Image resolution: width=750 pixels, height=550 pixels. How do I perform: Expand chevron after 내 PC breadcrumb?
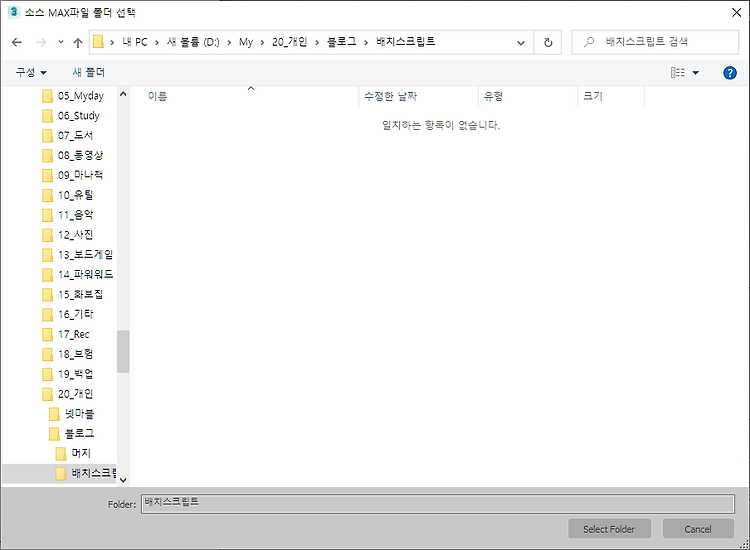pyautogui.click(x=157, y=43)
